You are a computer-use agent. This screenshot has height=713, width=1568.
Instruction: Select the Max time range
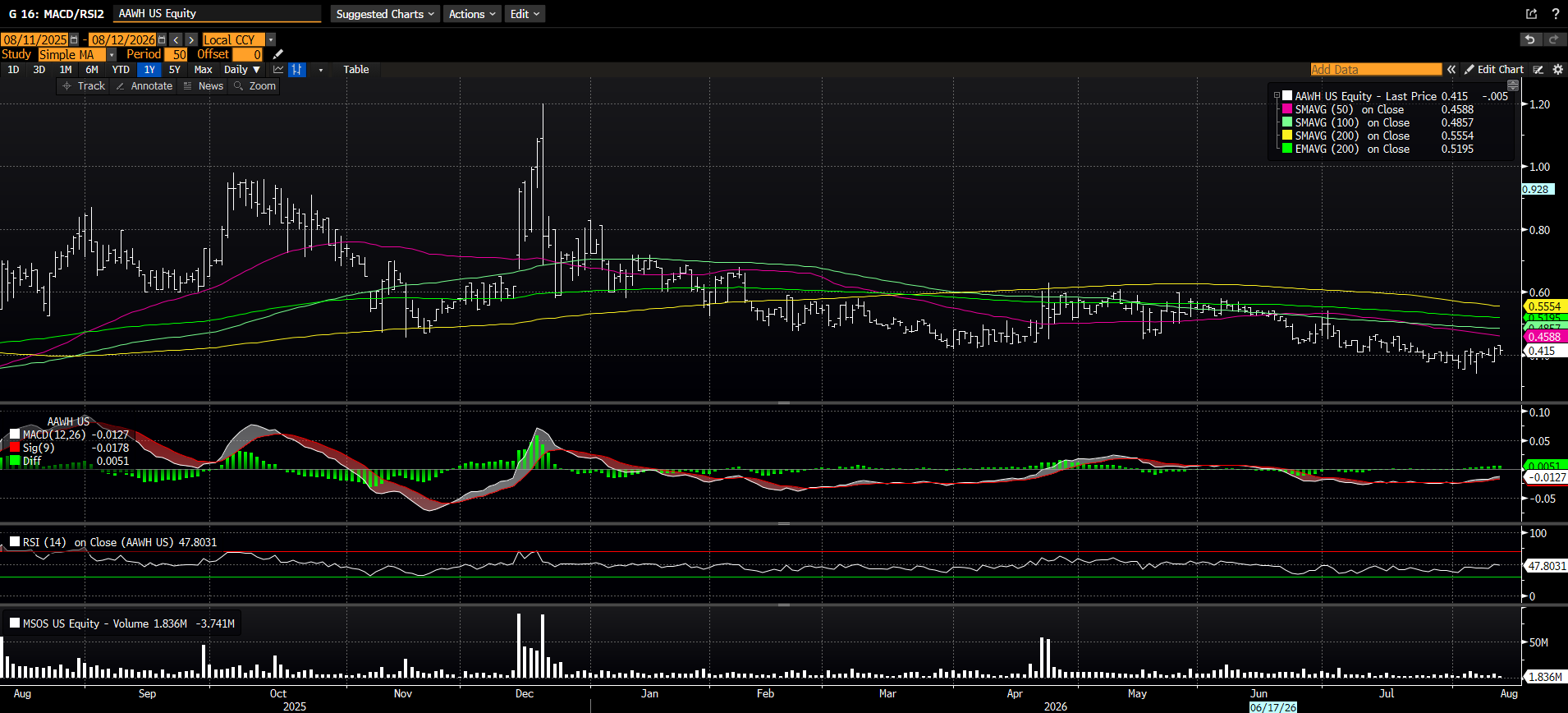tap(203, 70)
